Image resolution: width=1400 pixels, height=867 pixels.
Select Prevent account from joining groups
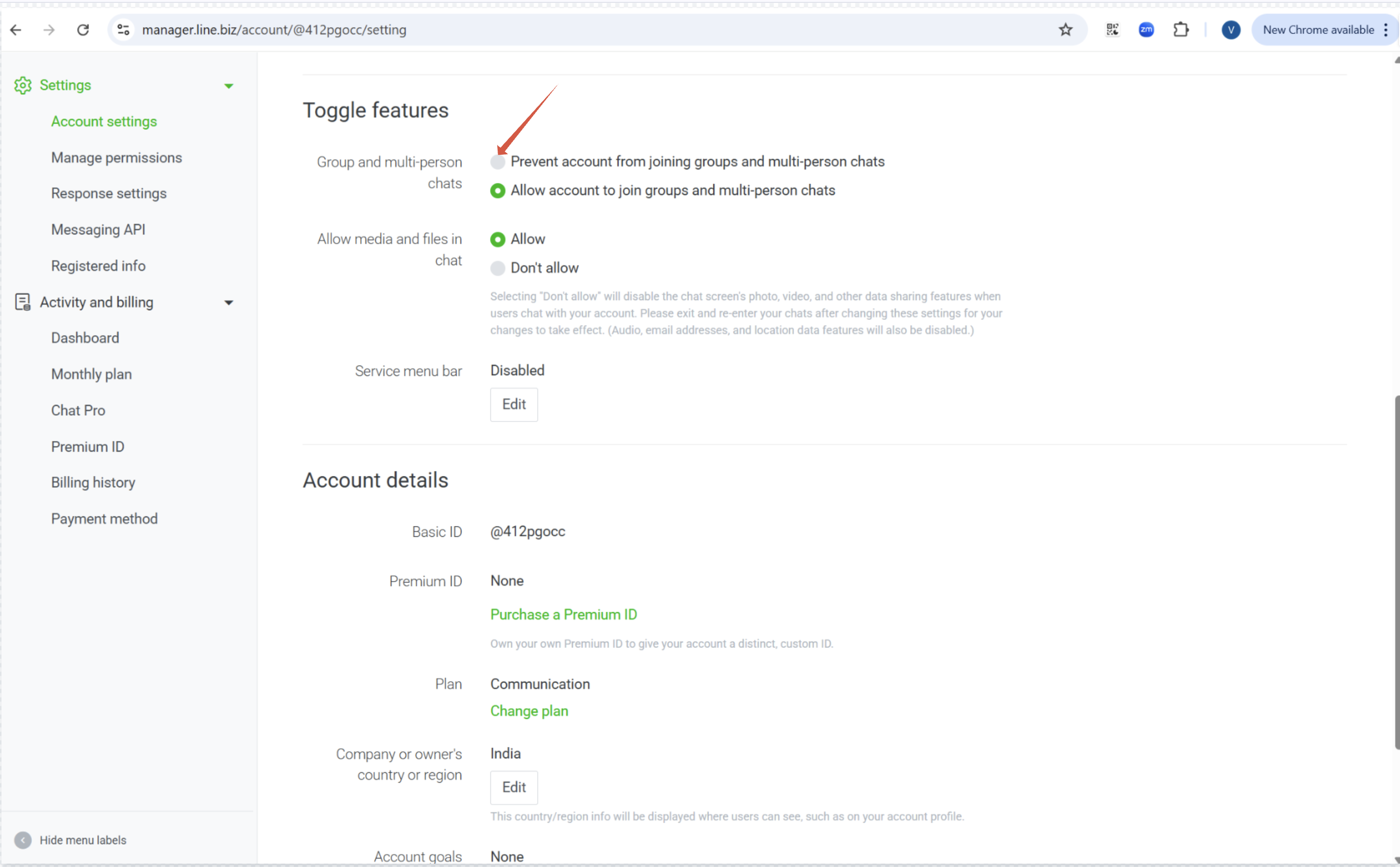pyautogui.click(x=498, y=162)
